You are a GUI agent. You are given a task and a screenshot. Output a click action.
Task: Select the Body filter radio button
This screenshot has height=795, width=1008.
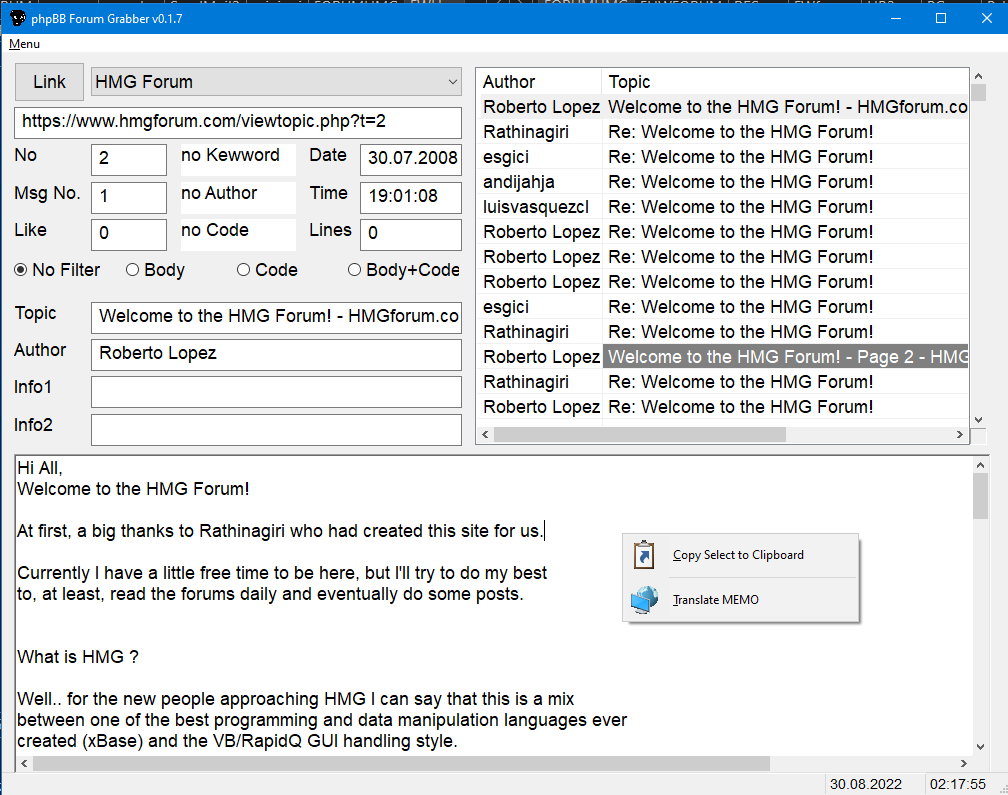132,270
